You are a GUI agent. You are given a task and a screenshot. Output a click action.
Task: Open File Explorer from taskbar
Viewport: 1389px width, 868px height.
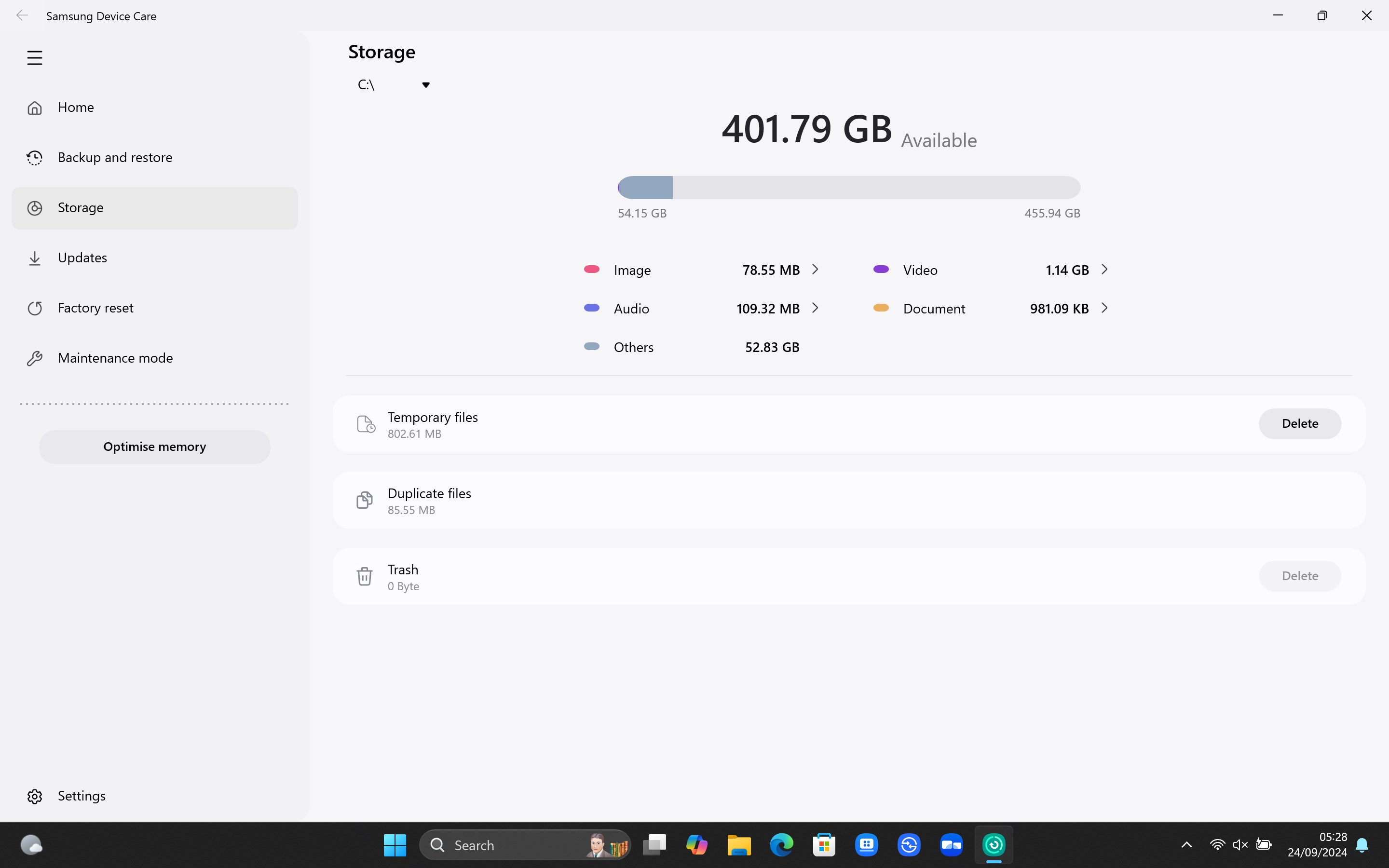pos(739,844)
